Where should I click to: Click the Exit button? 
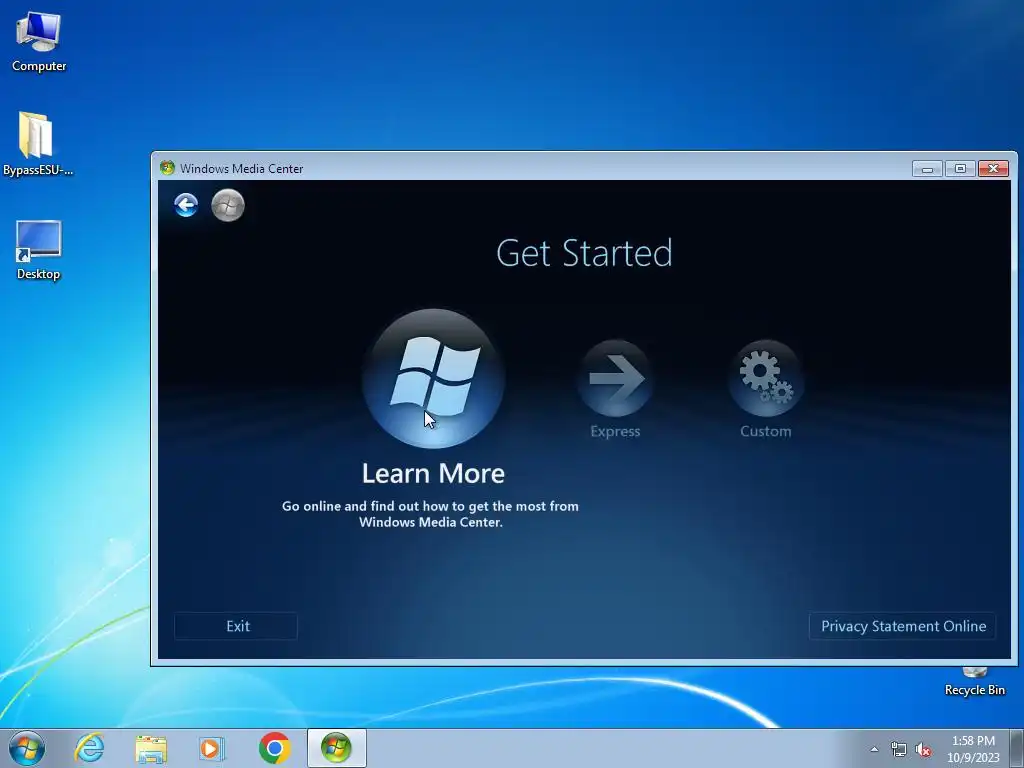point(236,626)
